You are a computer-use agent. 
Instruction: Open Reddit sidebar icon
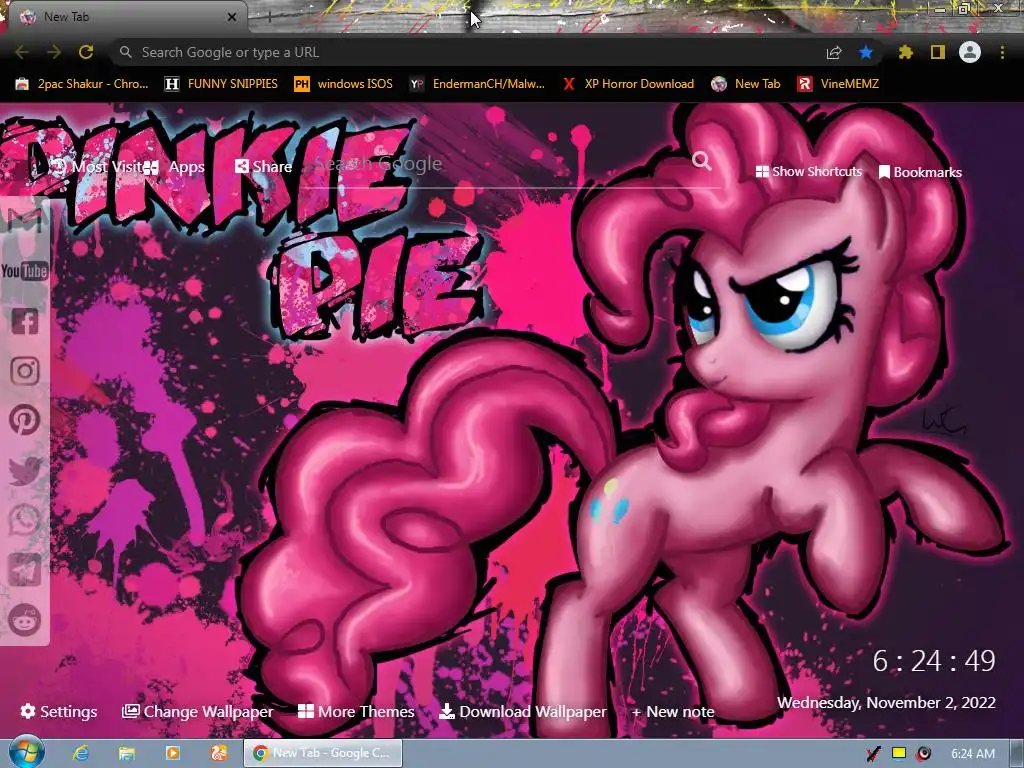(x=25, y=620)
